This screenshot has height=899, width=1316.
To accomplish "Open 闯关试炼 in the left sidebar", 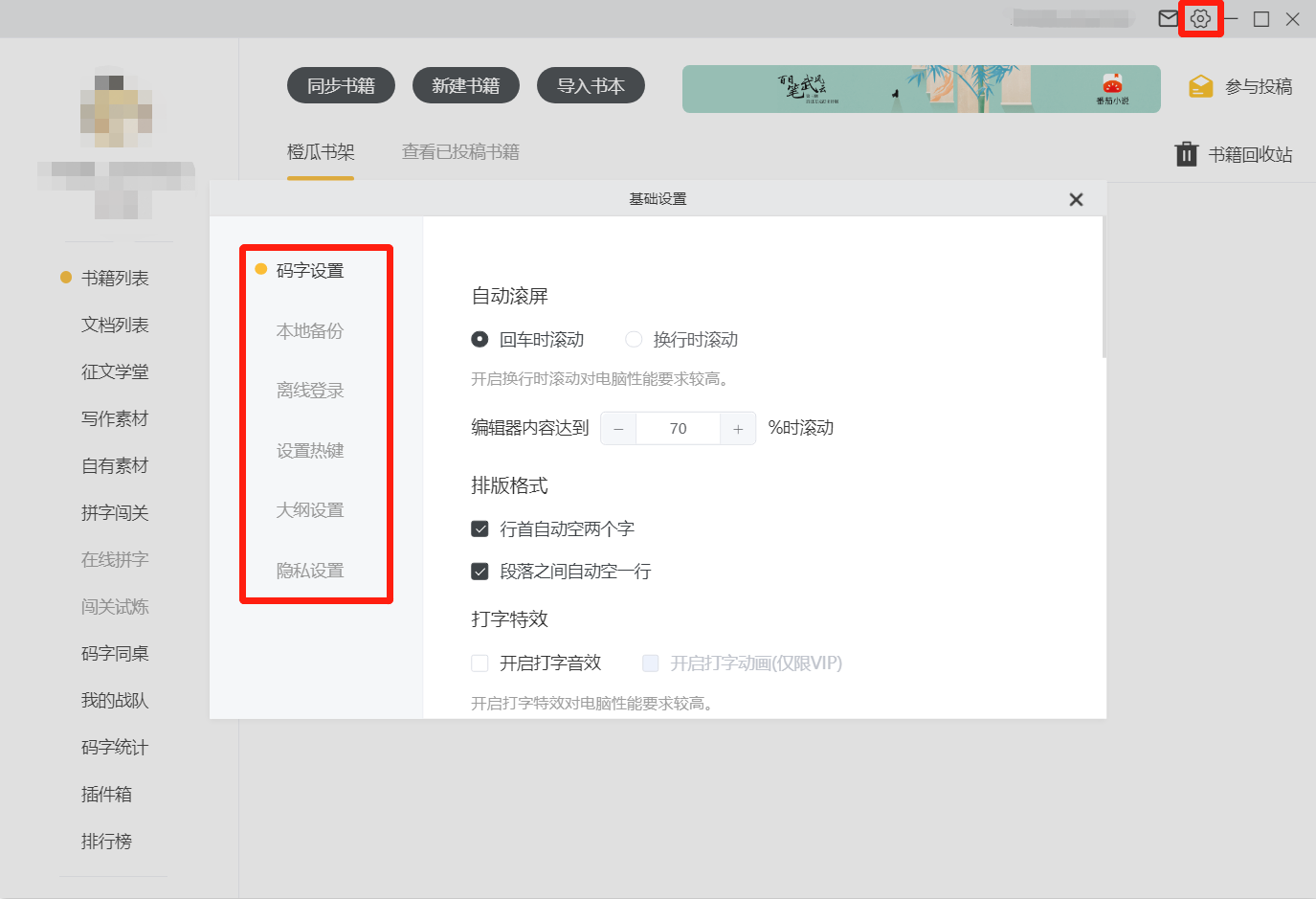I will (x=115, y=606).
